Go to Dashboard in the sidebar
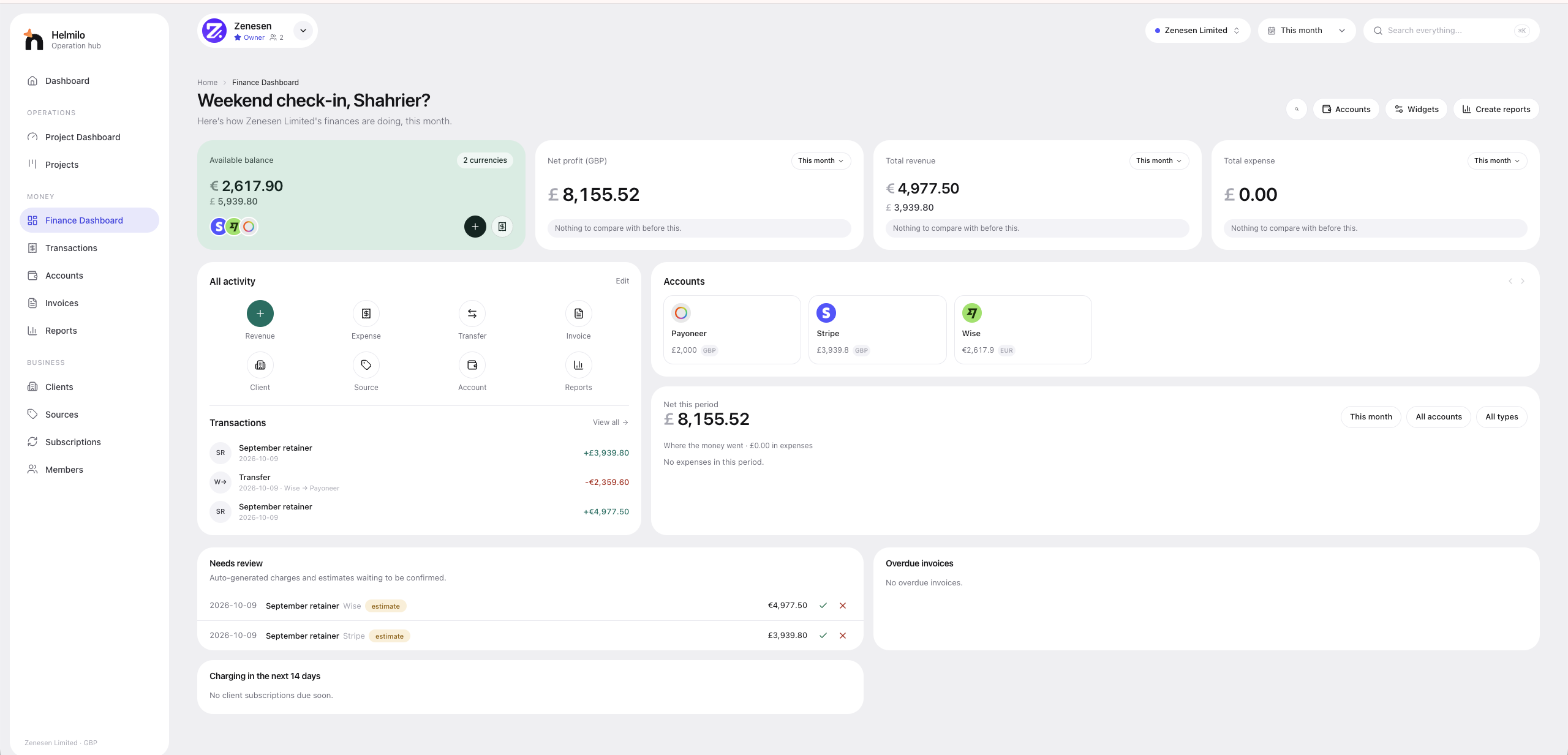Screen dimensions: 1568x755 89,81
